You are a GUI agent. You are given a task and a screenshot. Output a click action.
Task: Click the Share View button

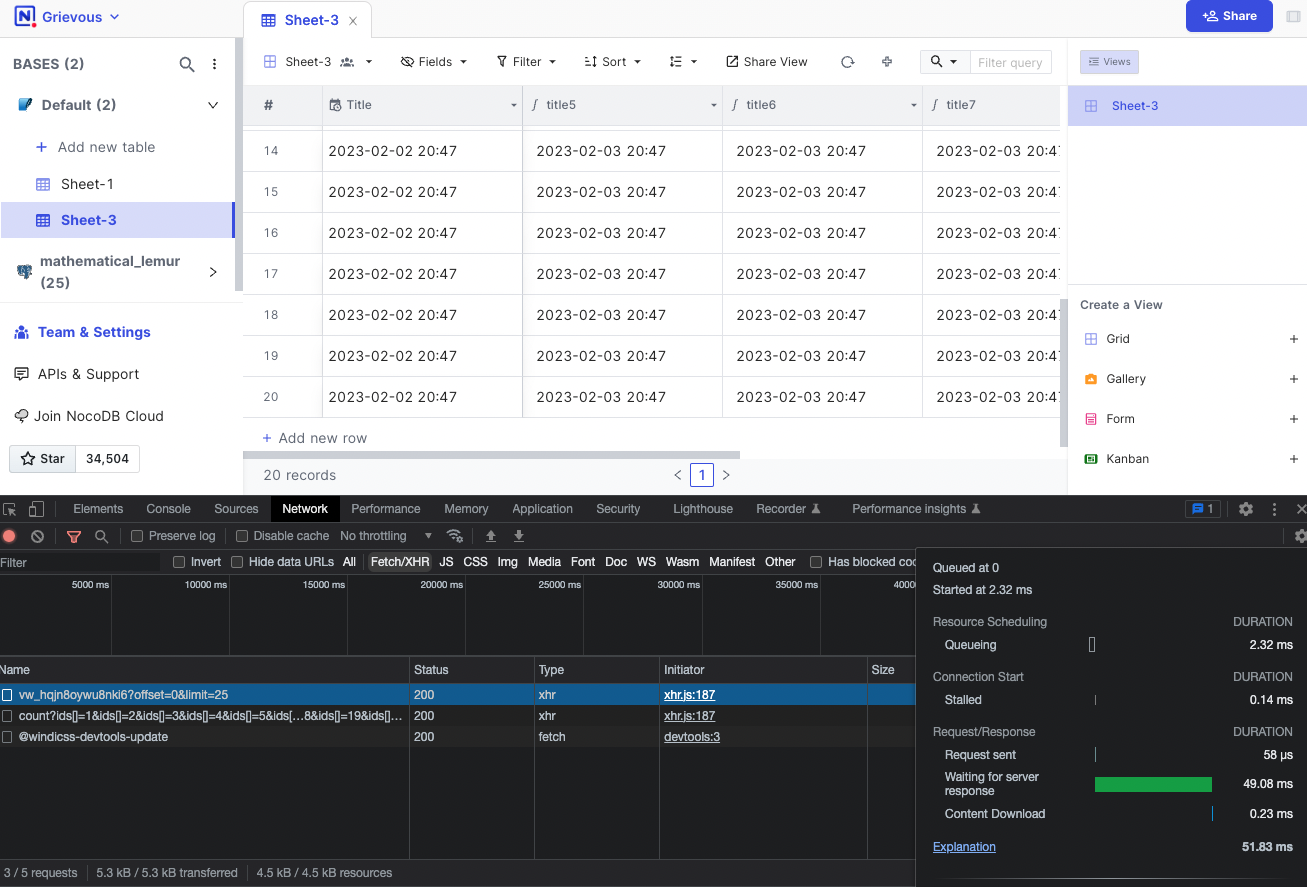pyautogui.click(x=767, y=62)
